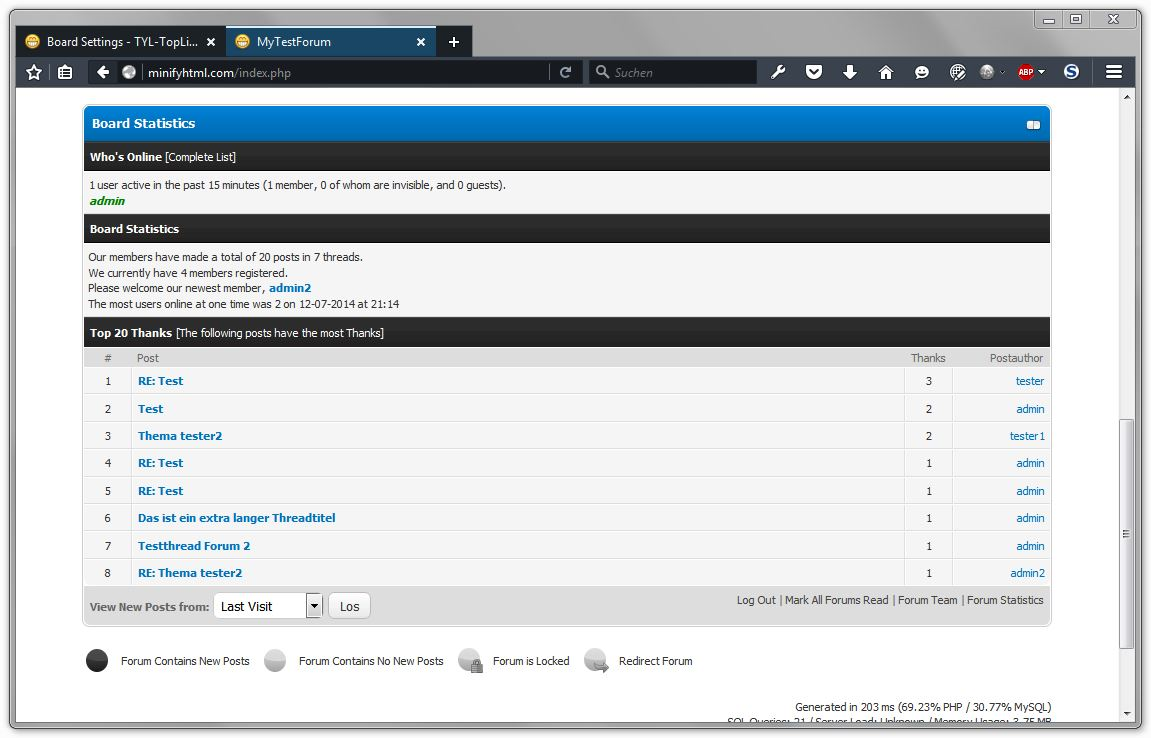The image size is (1151, 738).
Task: Open the Adblock Plus dropdown arrow
Action: pyautogui.click(x=1042, y=72)
